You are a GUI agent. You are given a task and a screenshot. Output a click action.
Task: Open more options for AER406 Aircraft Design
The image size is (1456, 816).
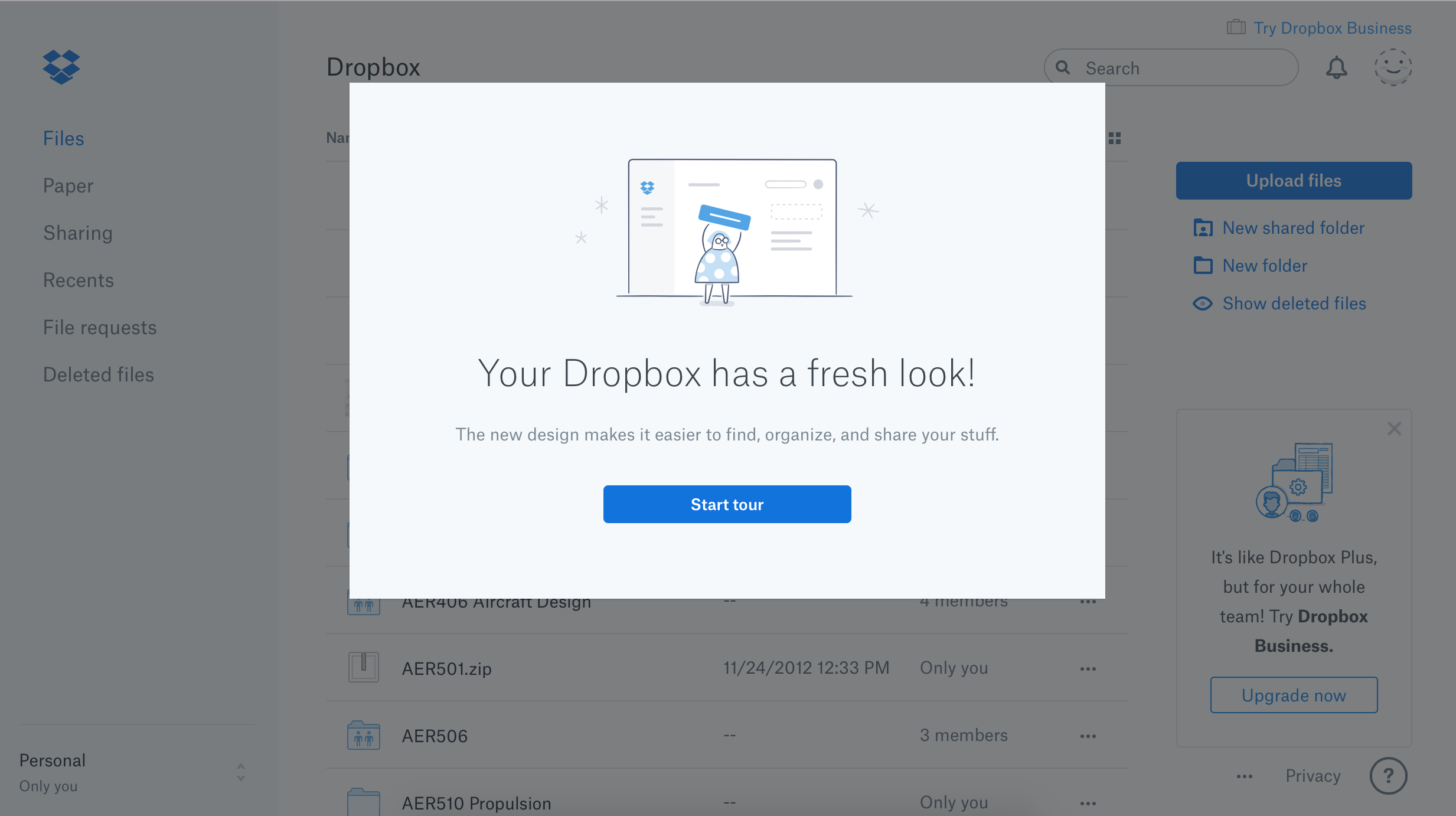coord(1088,602)
